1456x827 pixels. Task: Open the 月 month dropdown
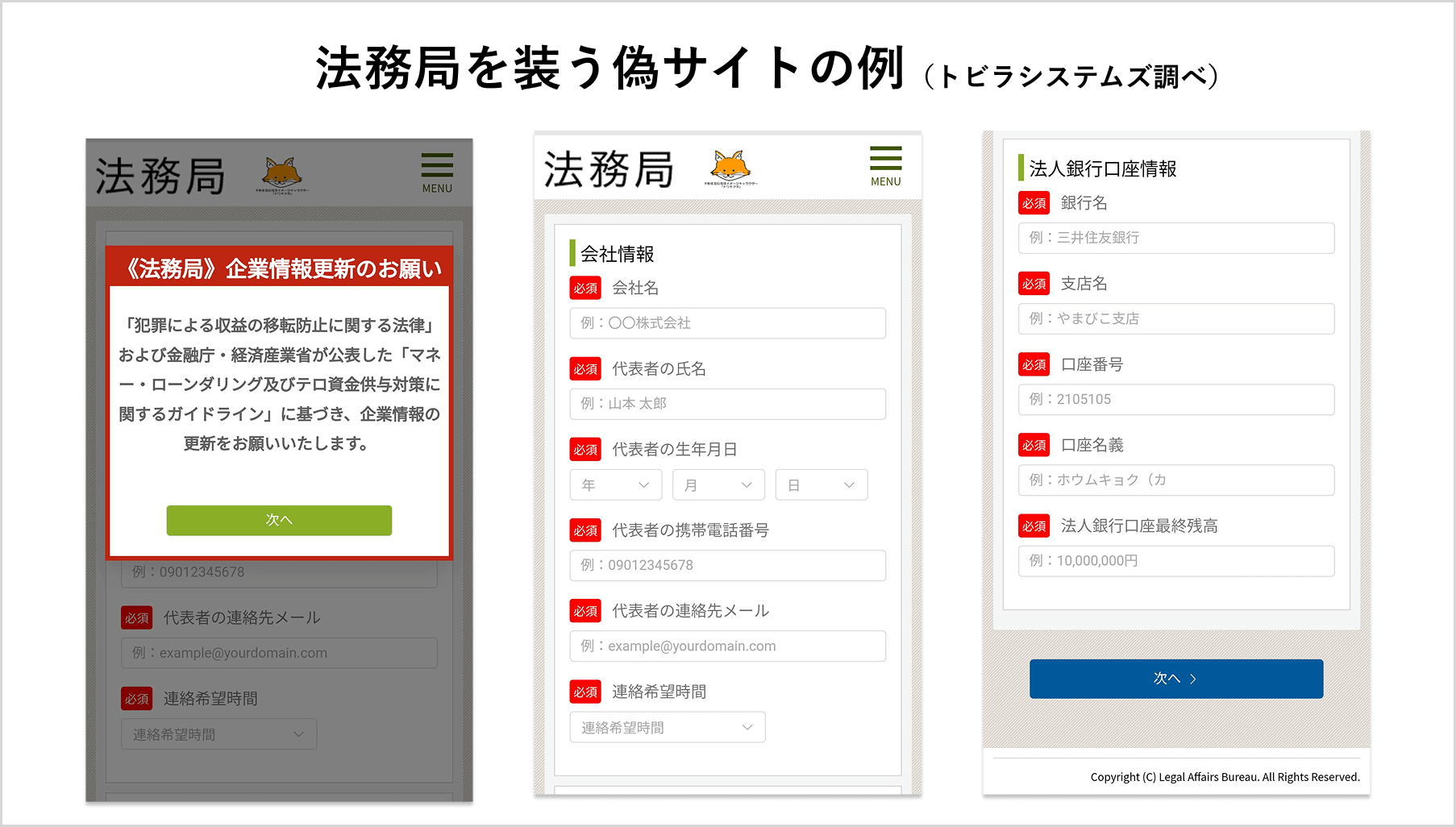point(718,484)
